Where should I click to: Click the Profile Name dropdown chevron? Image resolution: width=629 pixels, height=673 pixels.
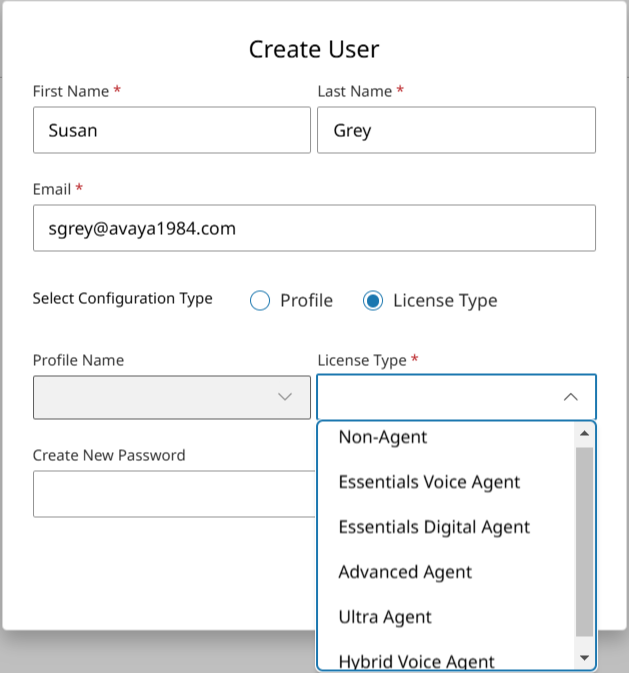click(285, 397)
